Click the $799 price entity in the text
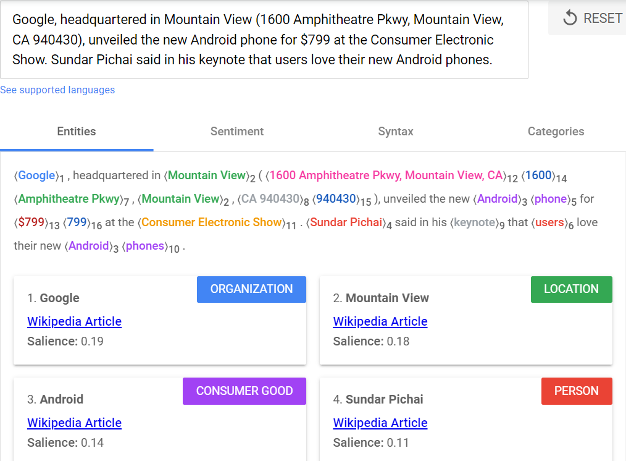 pyautogui.click(x=32, y=222)
